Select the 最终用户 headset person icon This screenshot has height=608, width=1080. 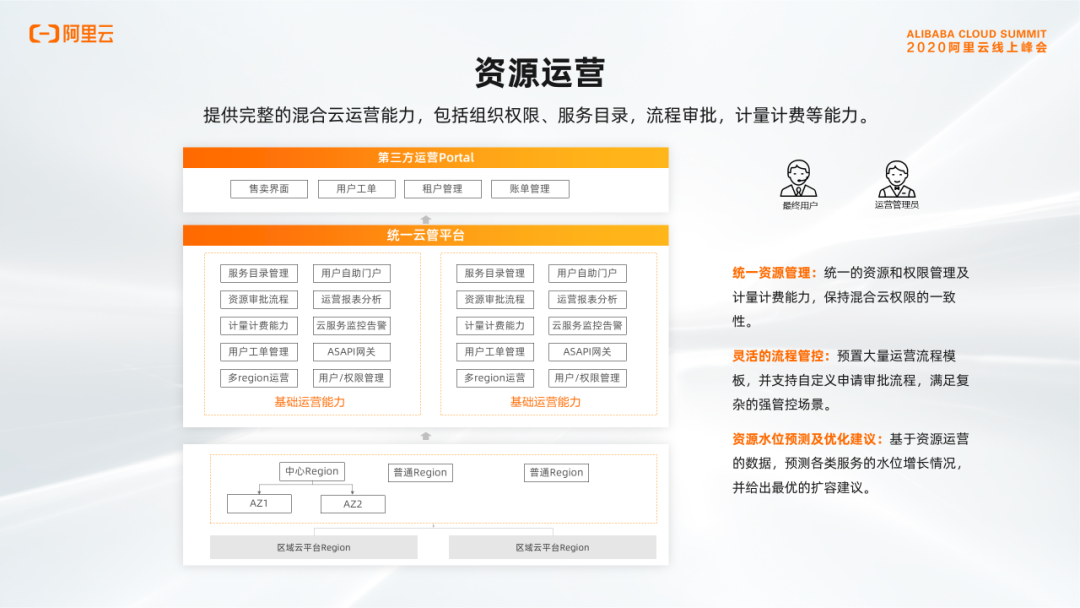coord(798,179)
